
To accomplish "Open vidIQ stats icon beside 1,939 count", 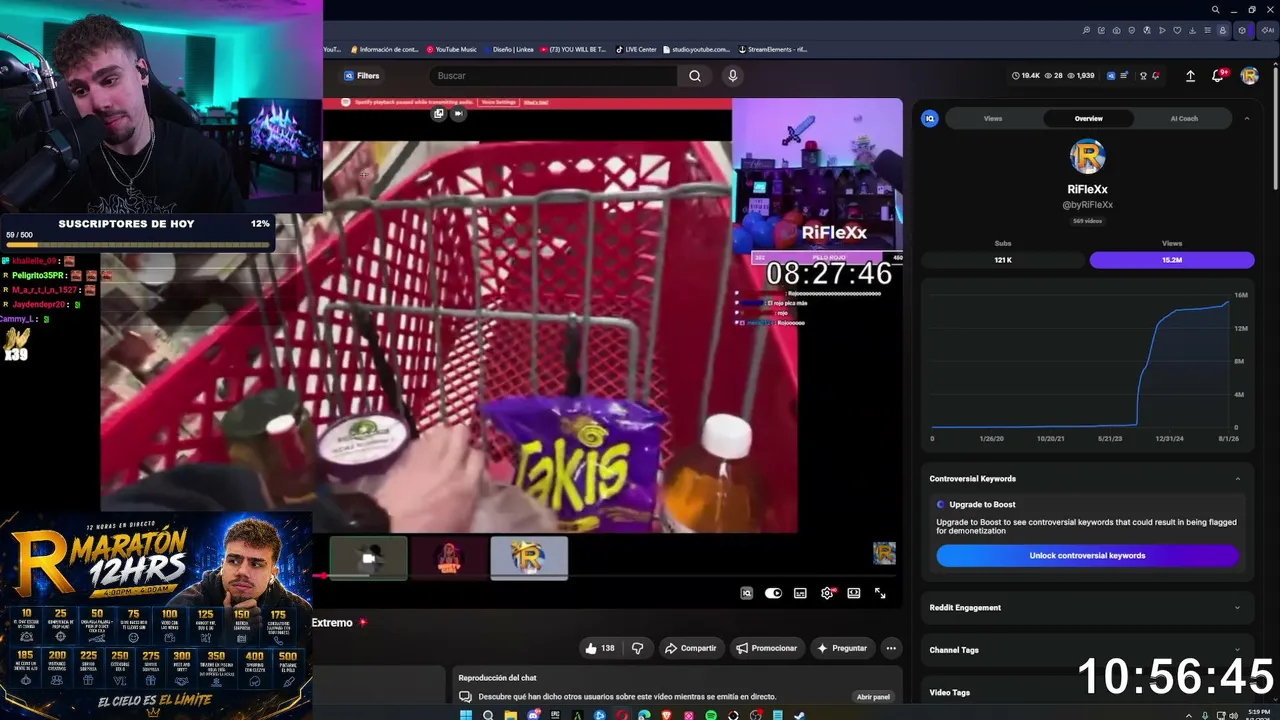I will pos(1111,76).
